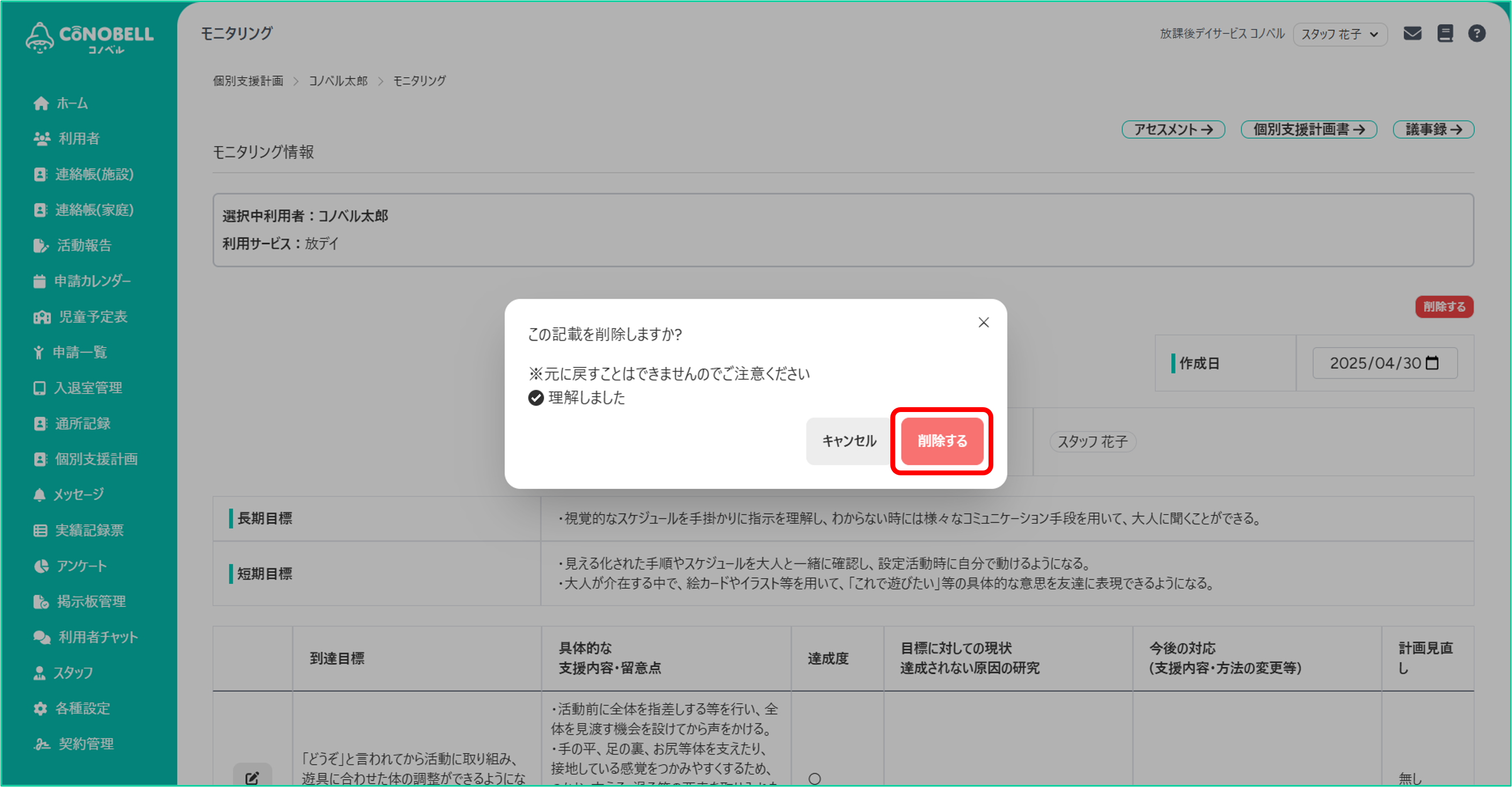Click the 連絡帳(施設) notebook icon
Viewport: 1512px width, 787px height.
click(x=40, y=175)
